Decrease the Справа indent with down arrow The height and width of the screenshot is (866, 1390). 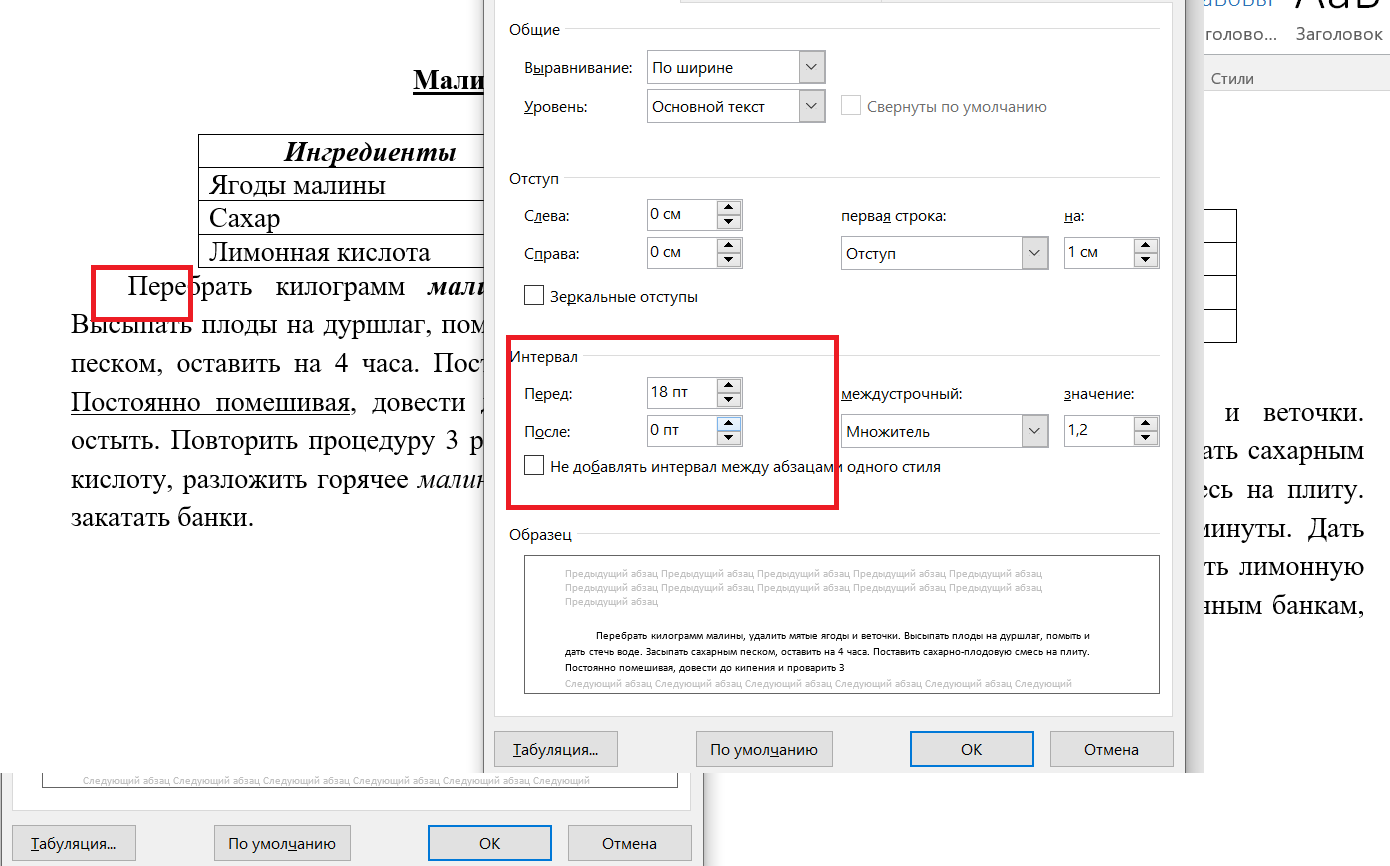[729, 260]
